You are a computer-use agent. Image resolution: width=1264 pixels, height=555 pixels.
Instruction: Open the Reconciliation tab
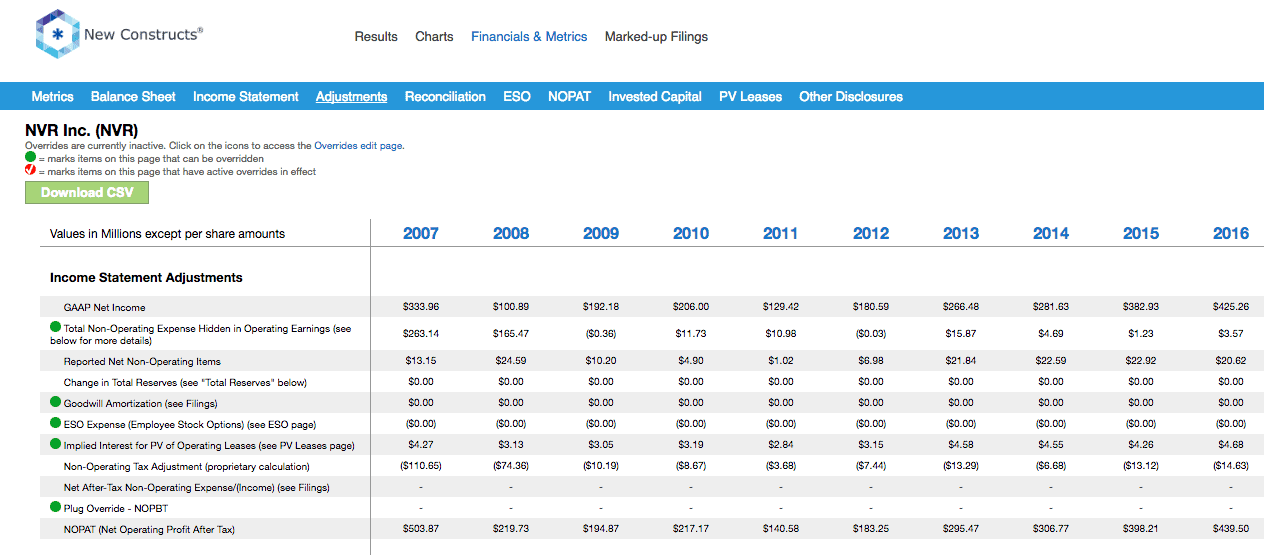coord(445,96)
